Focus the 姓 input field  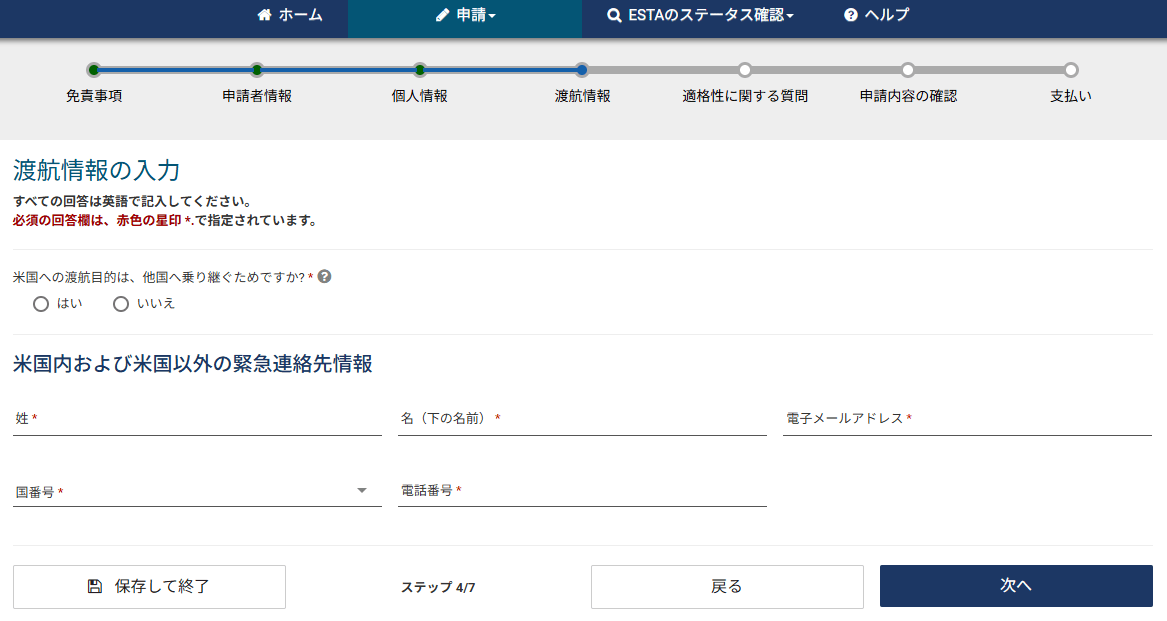[197, 419]
